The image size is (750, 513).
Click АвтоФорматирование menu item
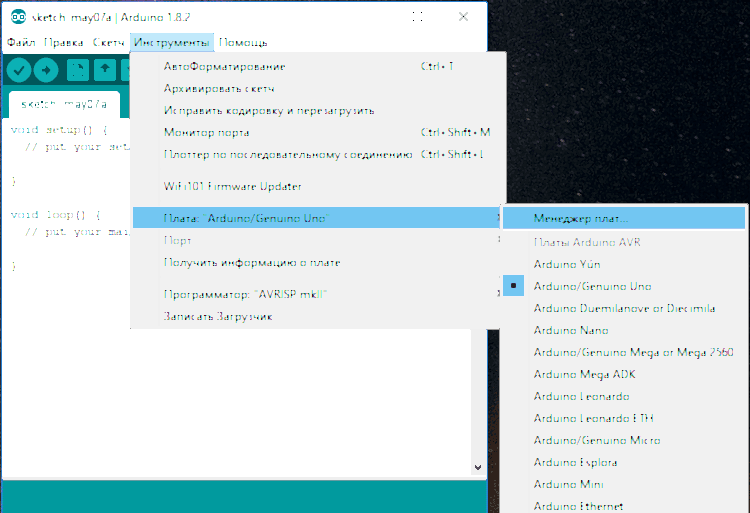[x=224, y=66]
